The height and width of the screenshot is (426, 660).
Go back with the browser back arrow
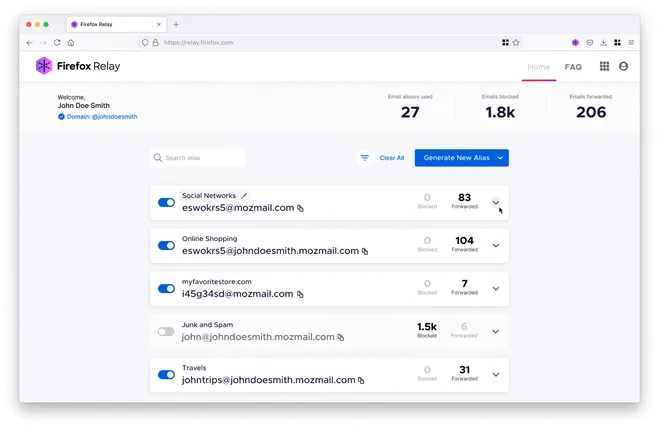pos(29,43)
